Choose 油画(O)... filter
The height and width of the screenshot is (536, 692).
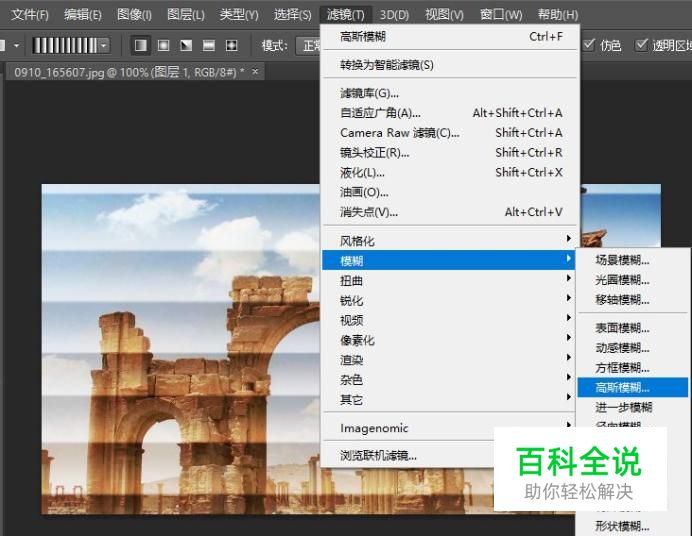[x=450, y=192]
